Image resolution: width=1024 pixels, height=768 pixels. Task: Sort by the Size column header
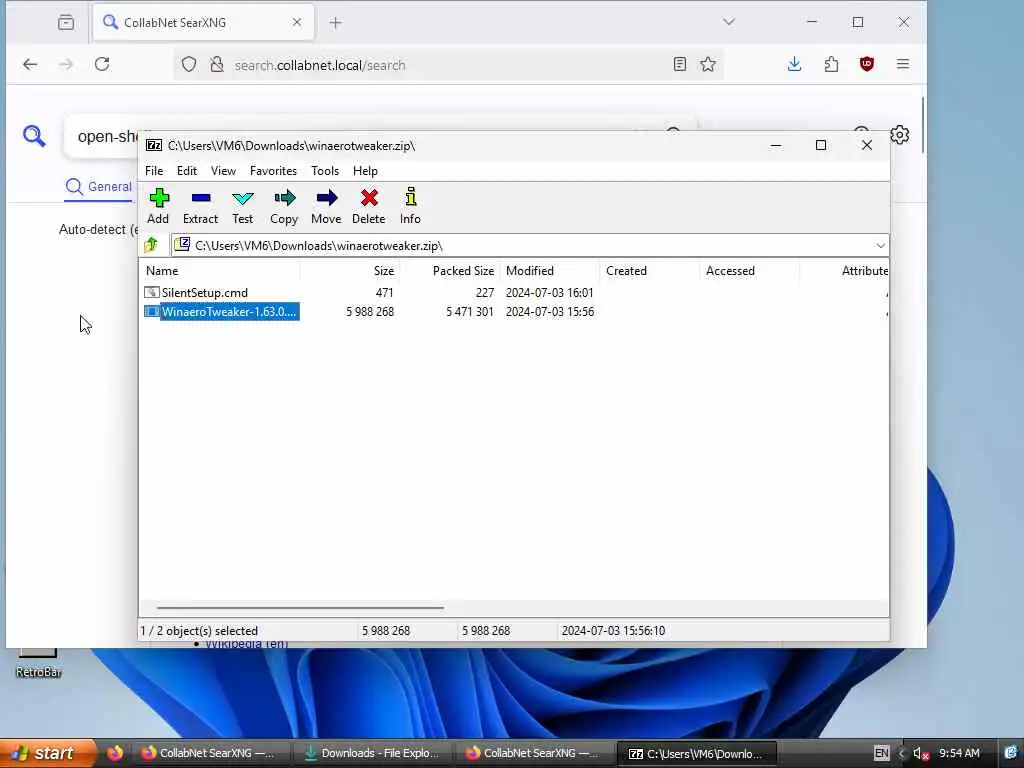[350, 270]
